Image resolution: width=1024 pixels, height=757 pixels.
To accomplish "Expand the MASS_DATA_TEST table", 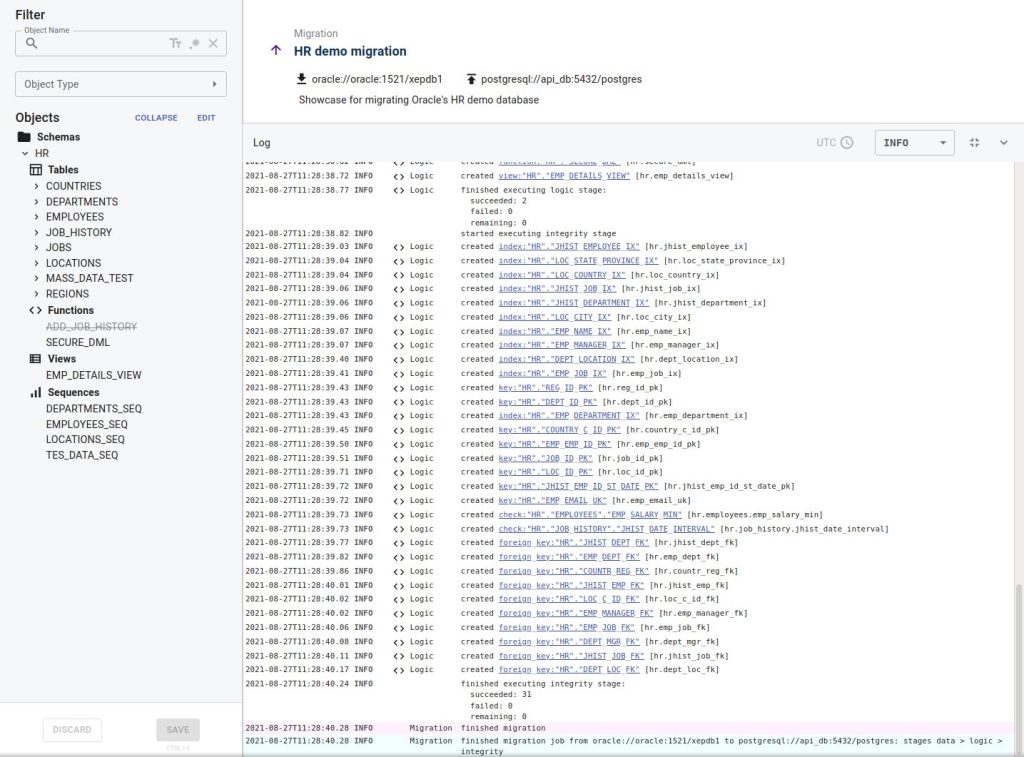I will pos(37,278).
